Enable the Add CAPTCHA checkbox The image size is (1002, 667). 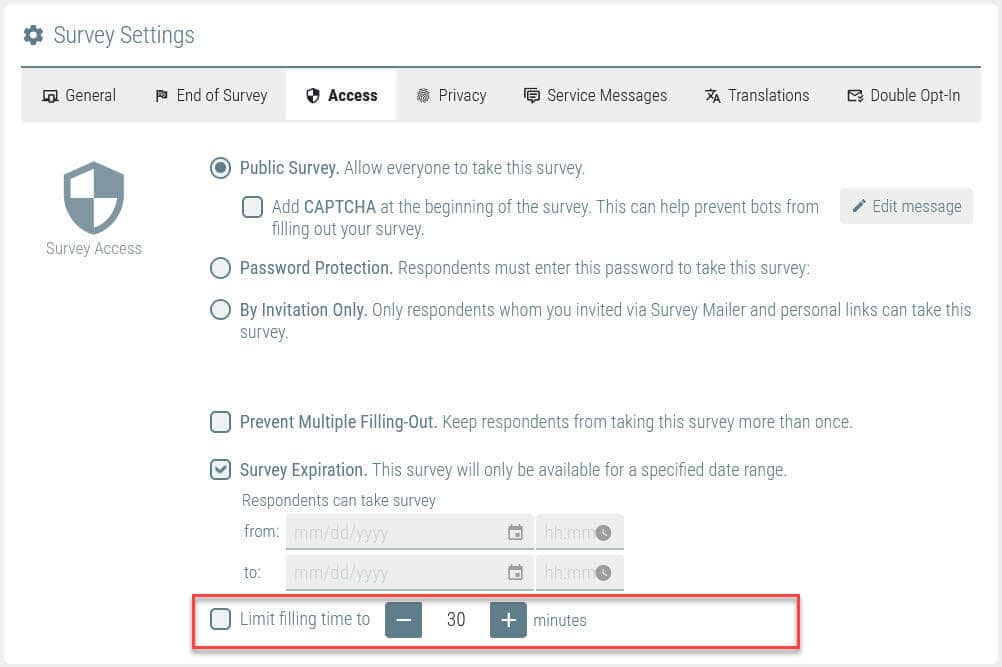[252, 207]
